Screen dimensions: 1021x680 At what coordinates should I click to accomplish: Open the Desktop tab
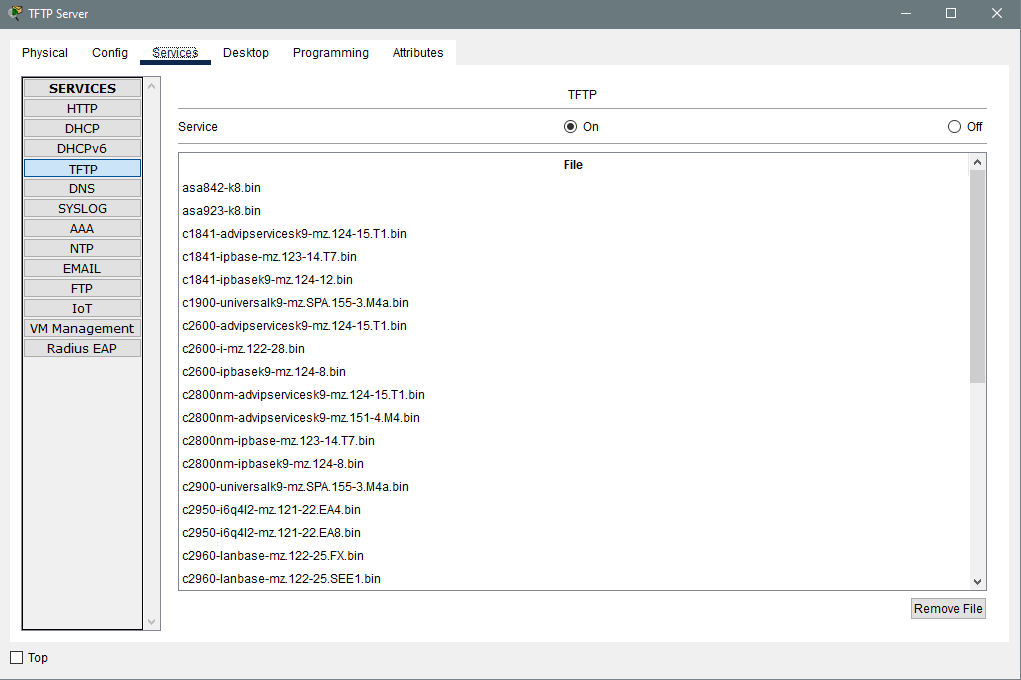click(x=245, y=53)
